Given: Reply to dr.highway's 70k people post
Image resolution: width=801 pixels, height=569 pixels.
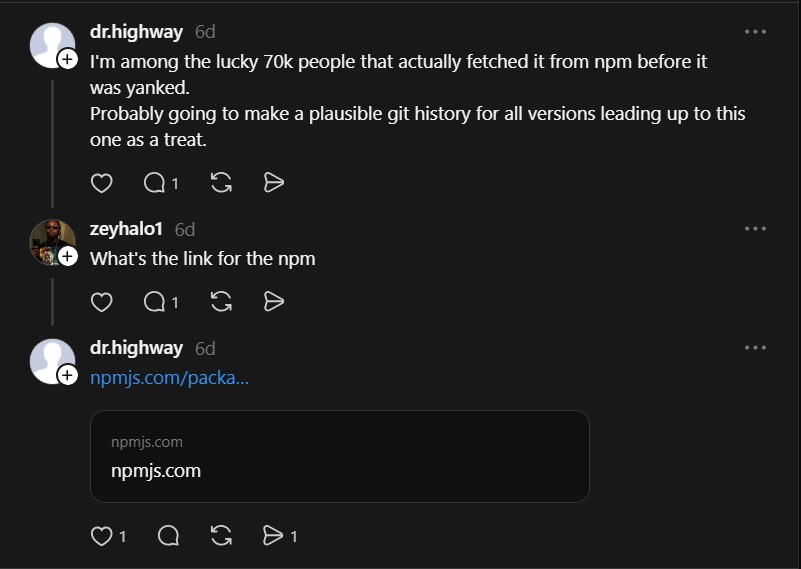Looking at the screenshot, I should (155, 183).
